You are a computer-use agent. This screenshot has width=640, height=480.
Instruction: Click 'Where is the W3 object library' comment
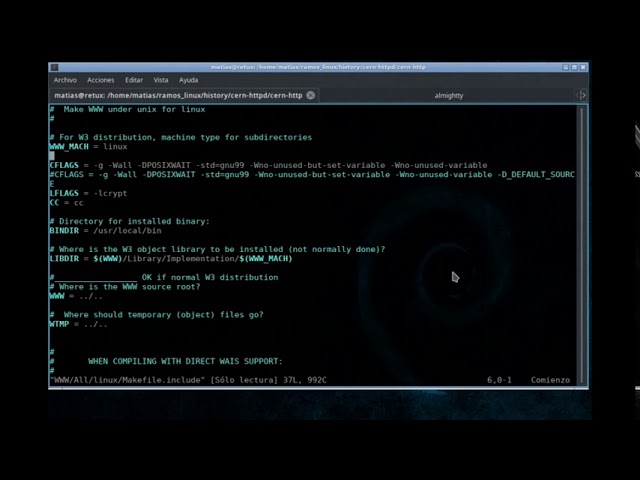(x=217, y=249)
